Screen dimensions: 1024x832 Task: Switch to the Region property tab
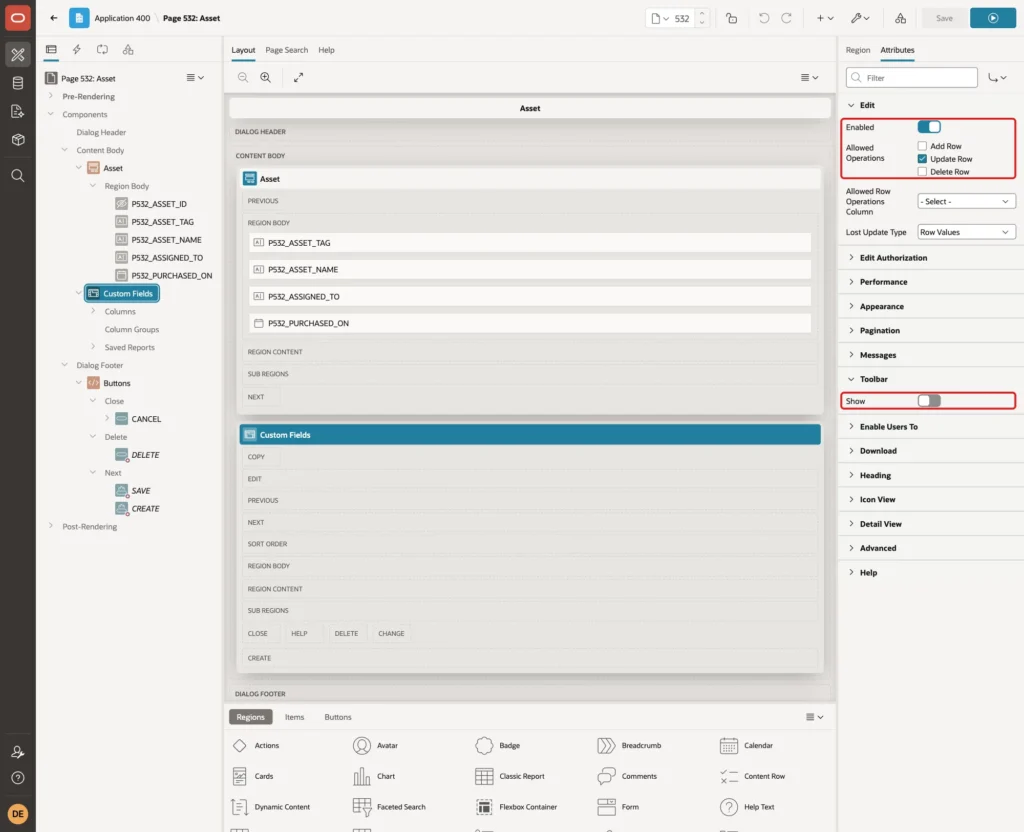(x=857, y=50)
